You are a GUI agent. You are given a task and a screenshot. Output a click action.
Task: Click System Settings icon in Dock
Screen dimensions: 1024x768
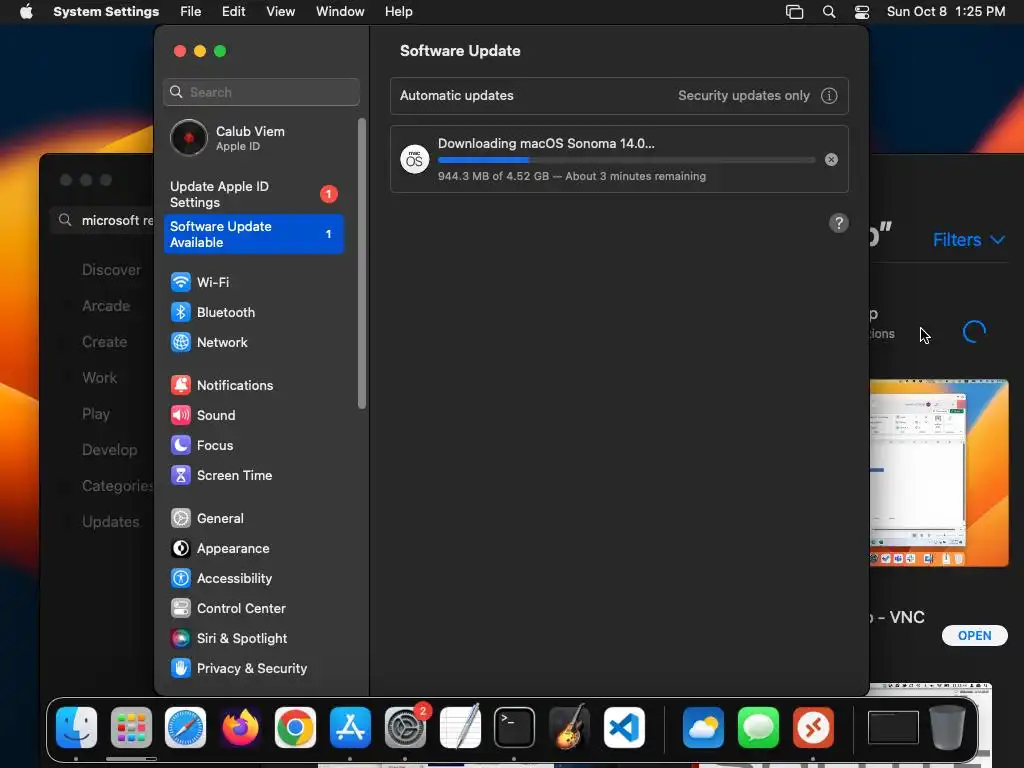pos(405,727)
